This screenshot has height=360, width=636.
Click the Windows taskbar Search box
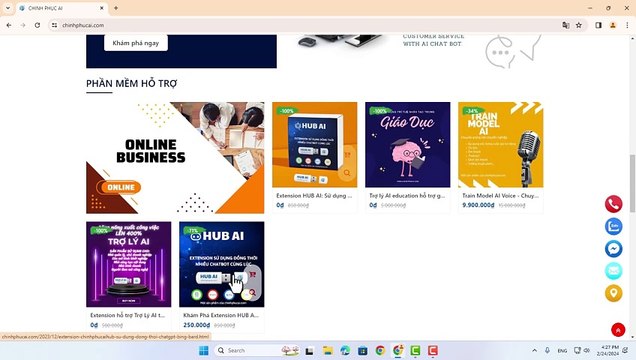pyautogui.click(x=256, y=350)
